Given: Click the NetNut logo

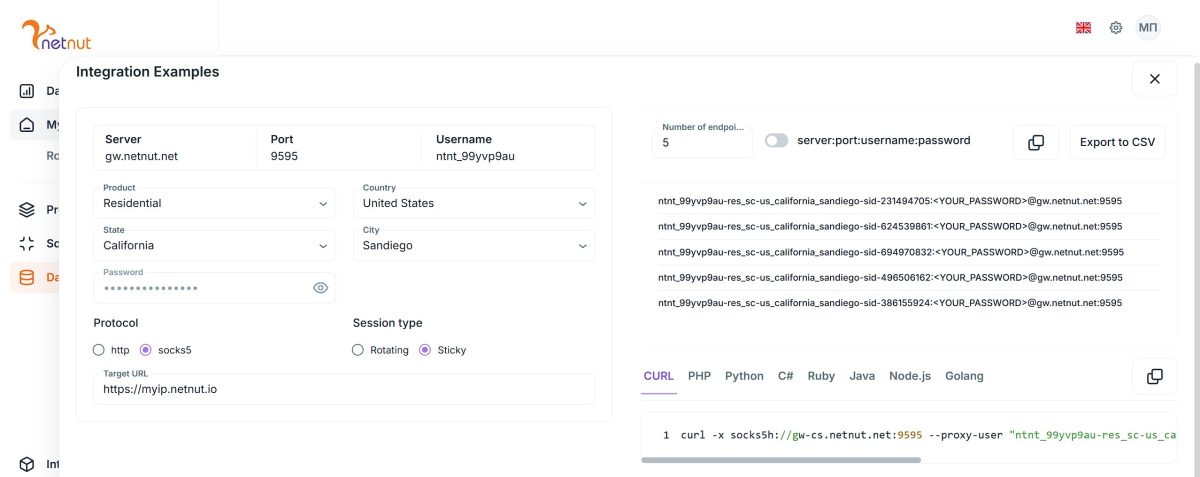Looking at the screenshot, I should point(57,34).
